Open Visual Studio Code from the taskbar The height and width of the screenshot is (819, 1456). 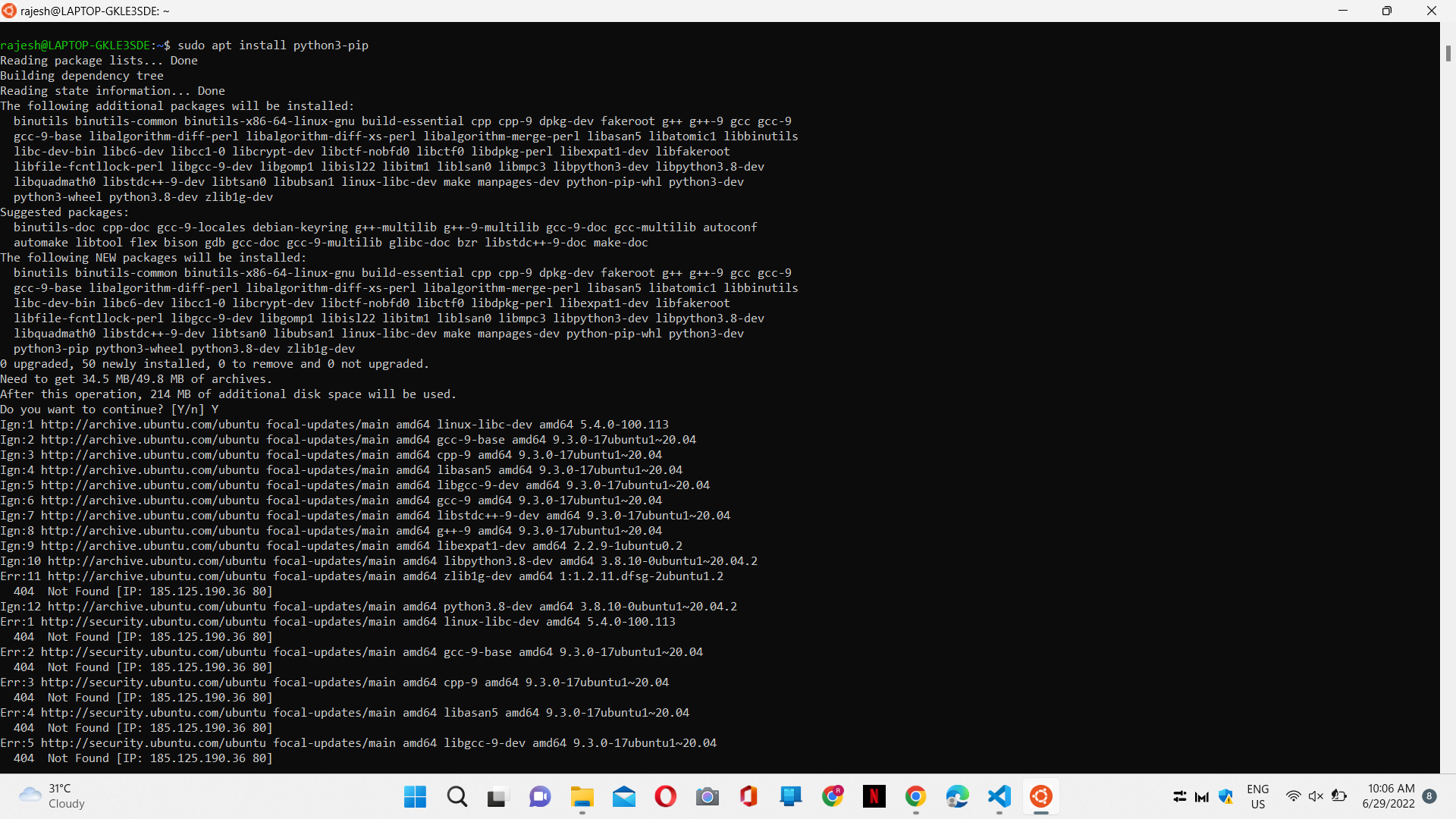(999, 796)
